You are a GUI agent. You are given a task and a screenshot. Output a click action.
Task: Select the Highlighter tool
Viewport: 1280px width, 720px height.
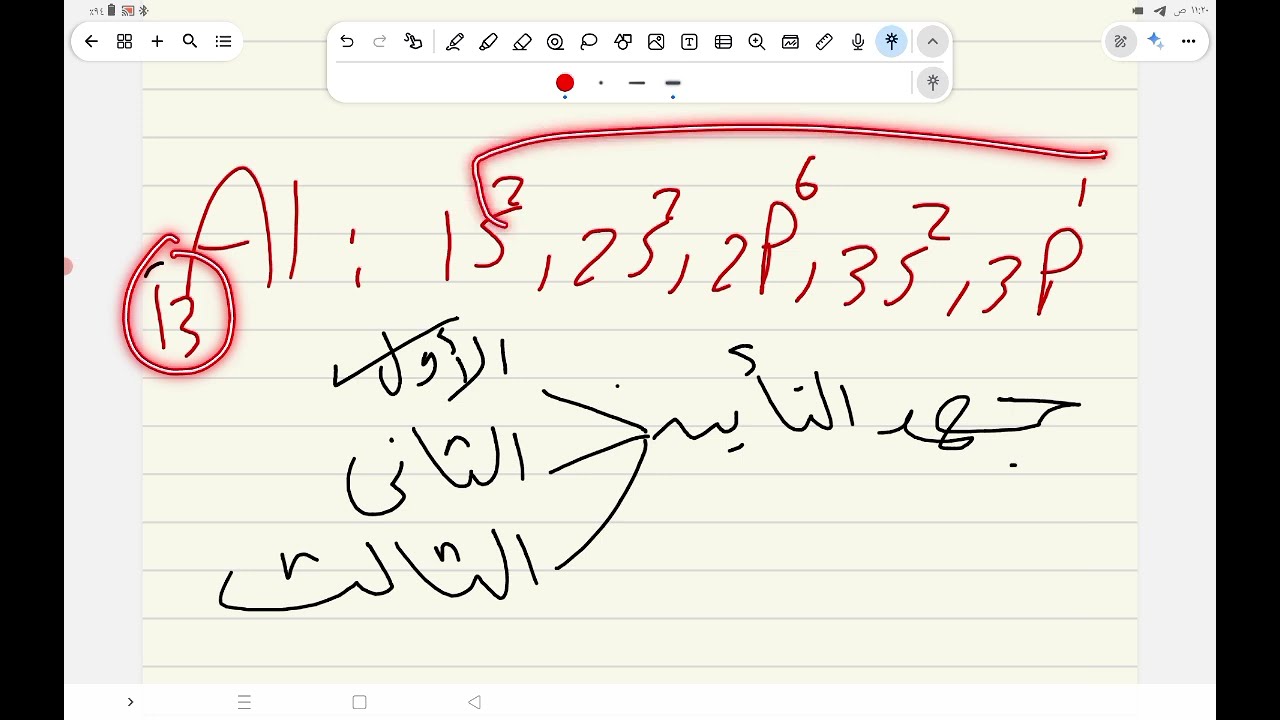click(x=488, y=41)
